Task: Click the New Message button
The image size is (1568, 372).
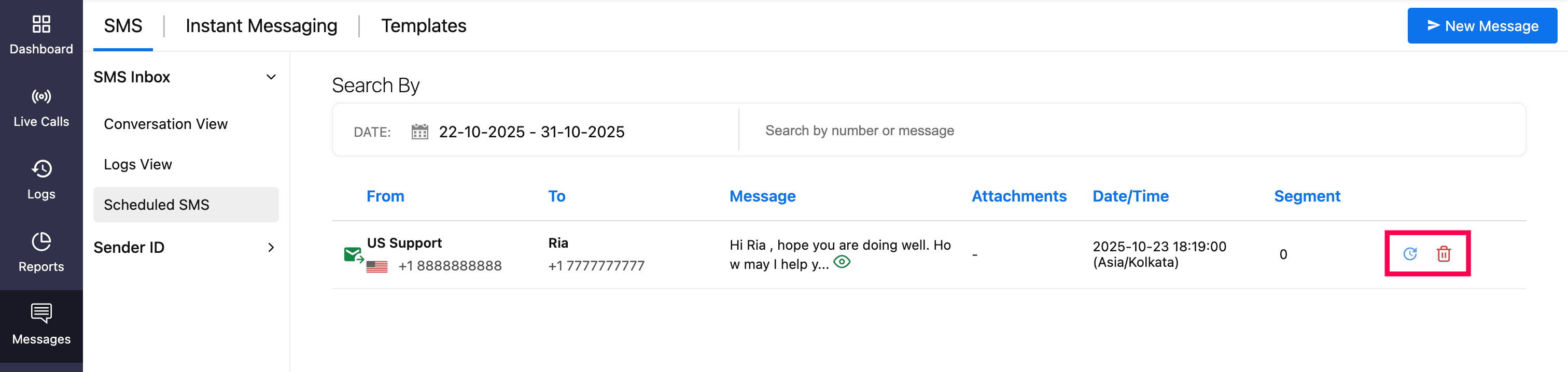Action: 1481,25
